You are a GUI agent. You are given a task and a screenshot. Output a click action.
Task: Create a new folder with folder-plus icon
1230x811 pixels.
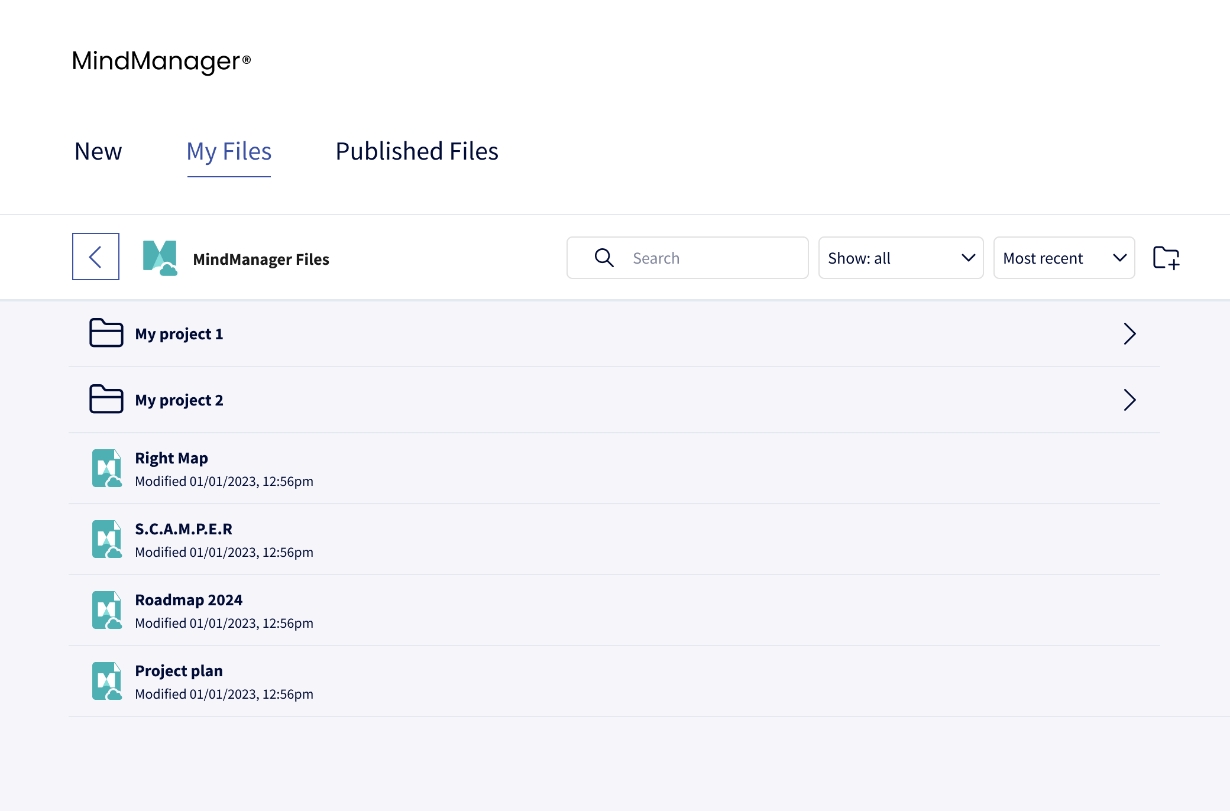1166,258
